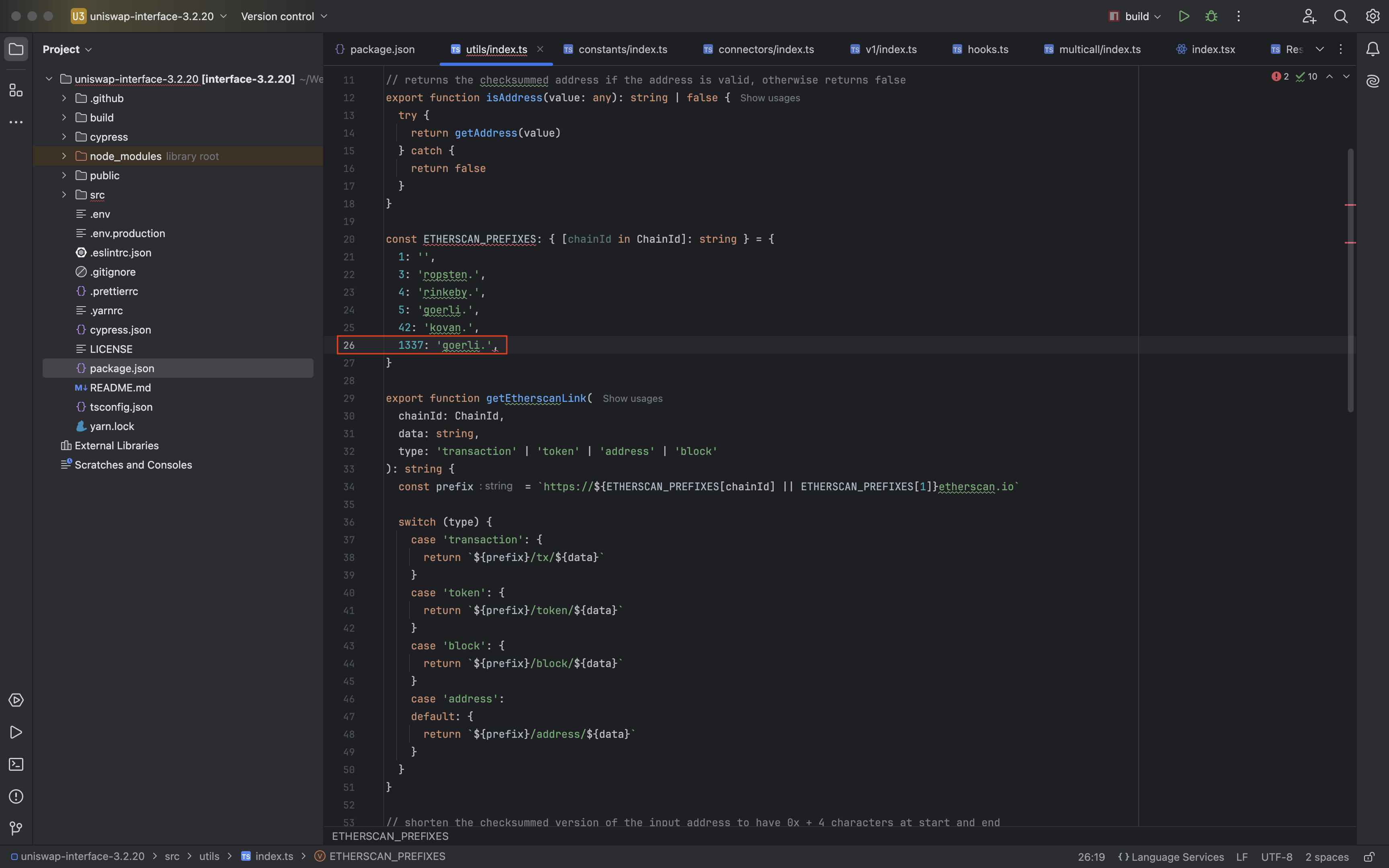Open more run actions menu
This screenshot has height=868, width=1389.
[1239, 16]
